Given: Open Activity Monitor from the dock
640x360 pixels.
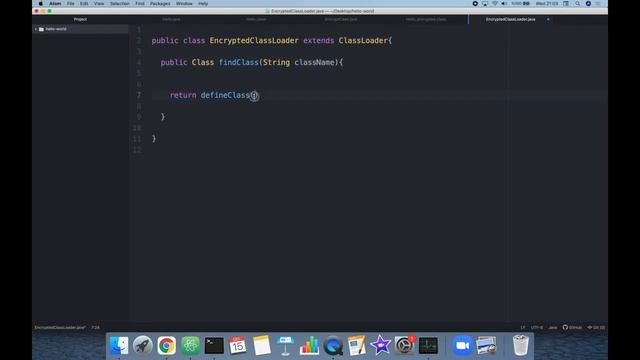Looking at the screenshot, I should [428, 346].
